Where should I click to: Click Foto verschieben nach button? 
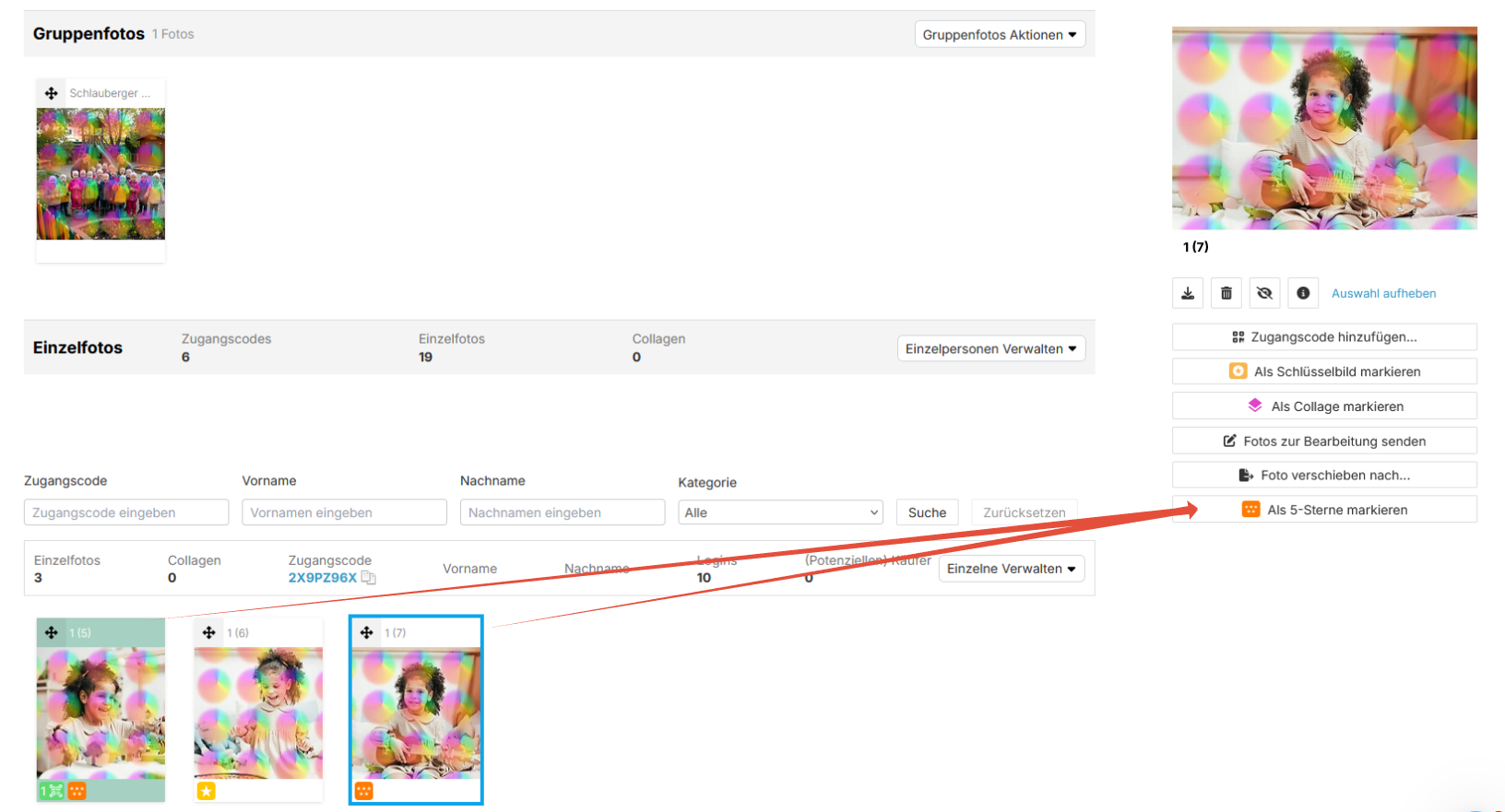(x=1324, y=475)
